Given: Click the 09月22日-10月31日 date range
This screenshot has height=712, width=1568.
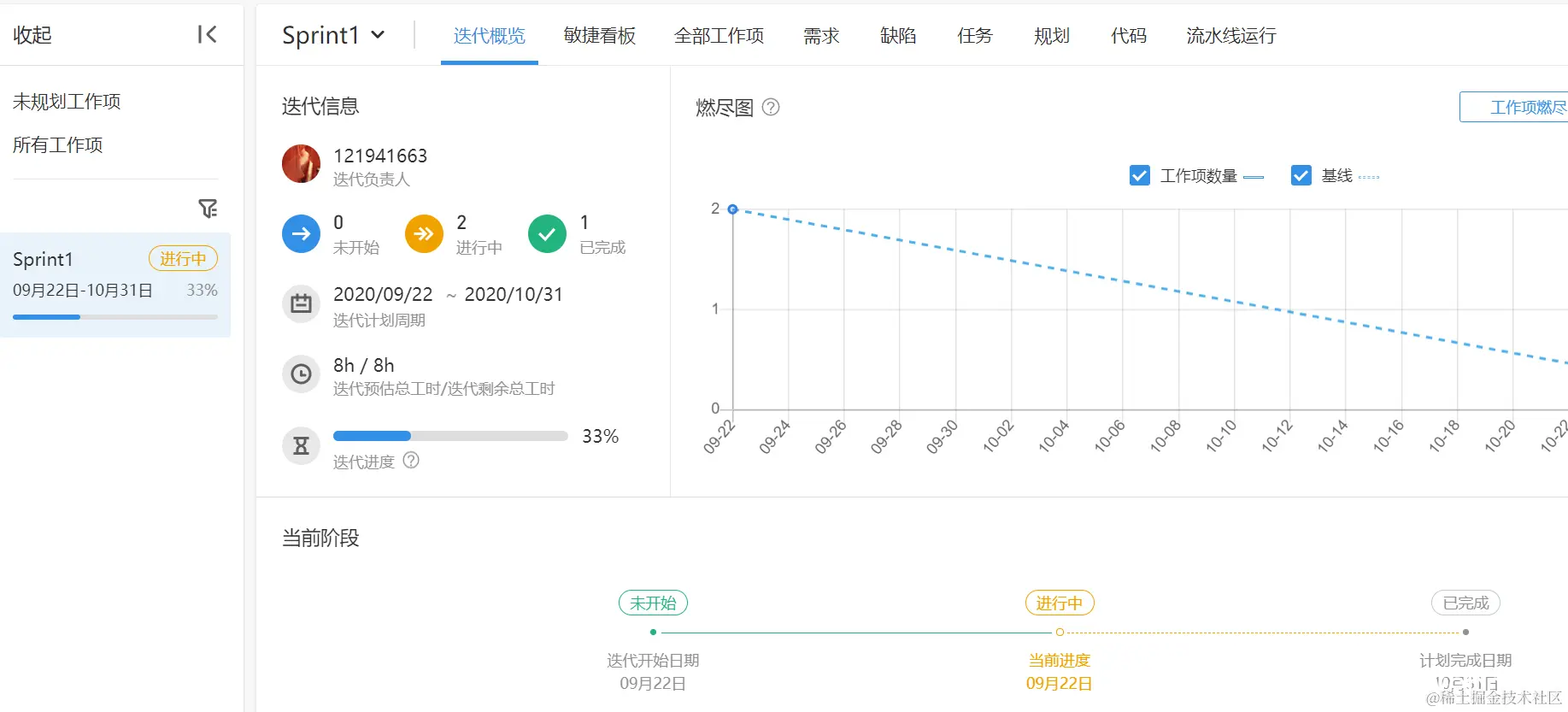Looking at the screenshot, I should tap(83, 290).
